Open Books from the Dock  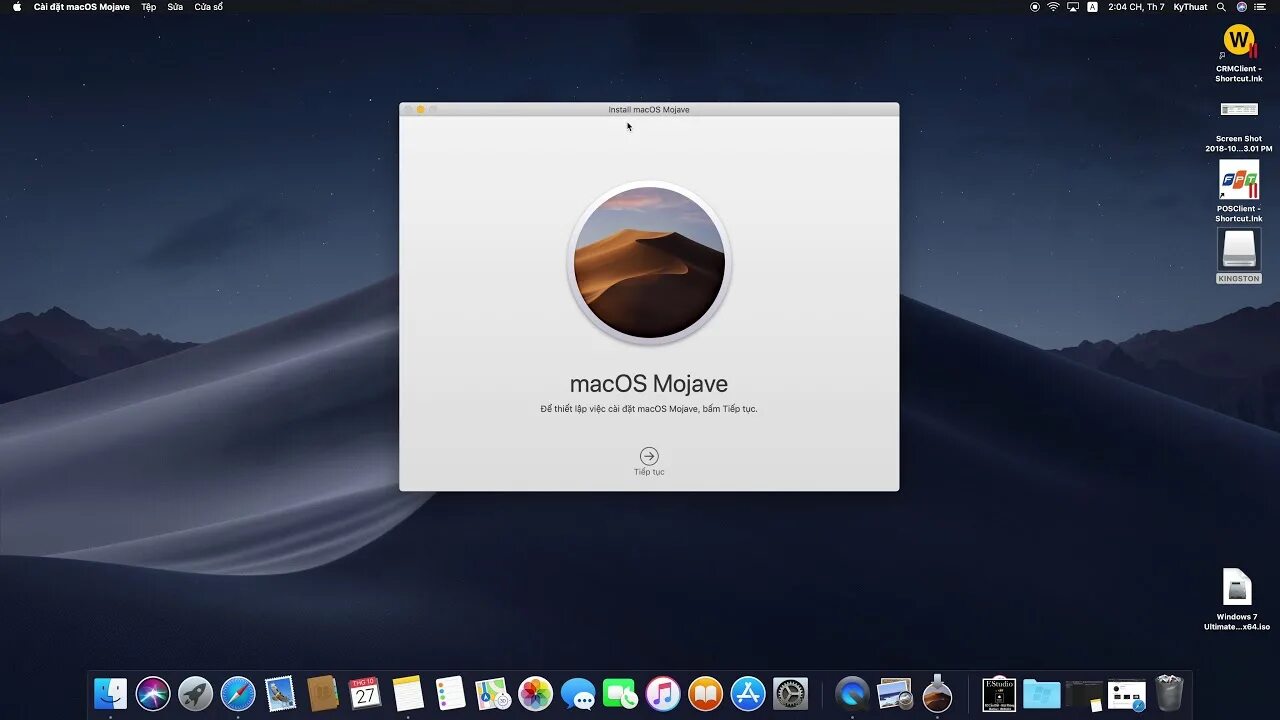[x=705, y=693]
